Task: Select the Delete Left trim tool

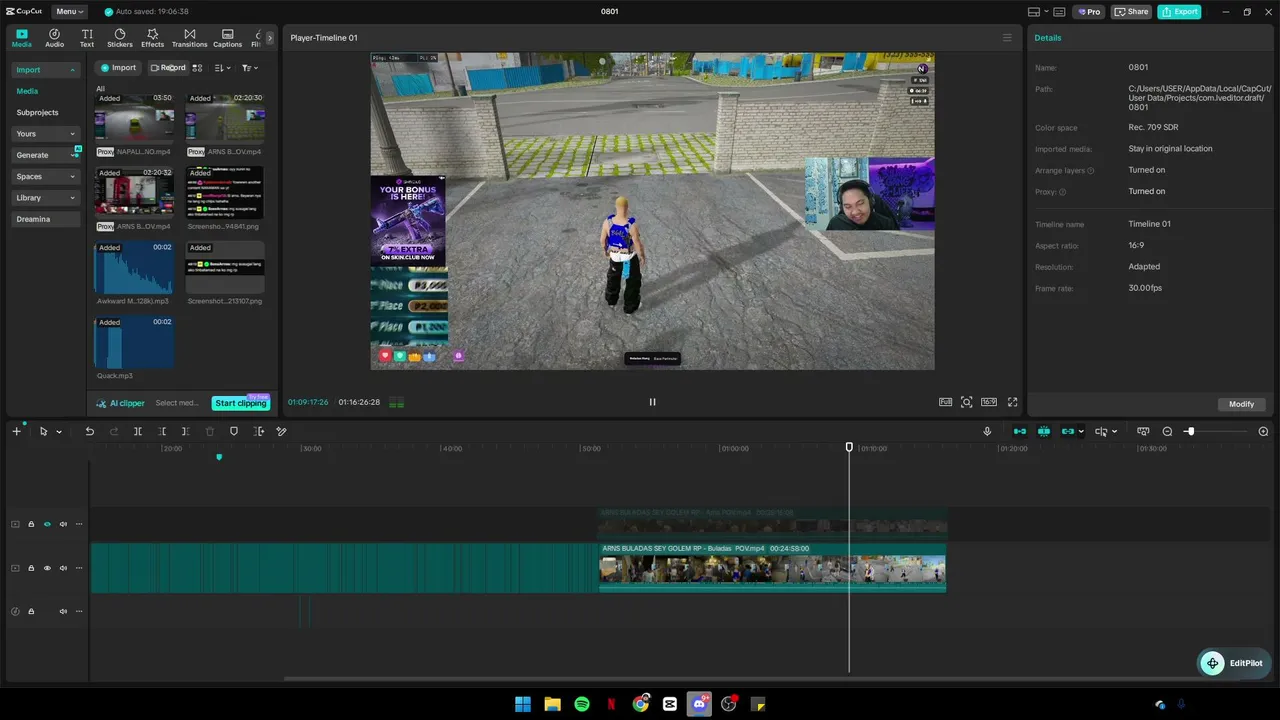Action: (x=162, y=431)
